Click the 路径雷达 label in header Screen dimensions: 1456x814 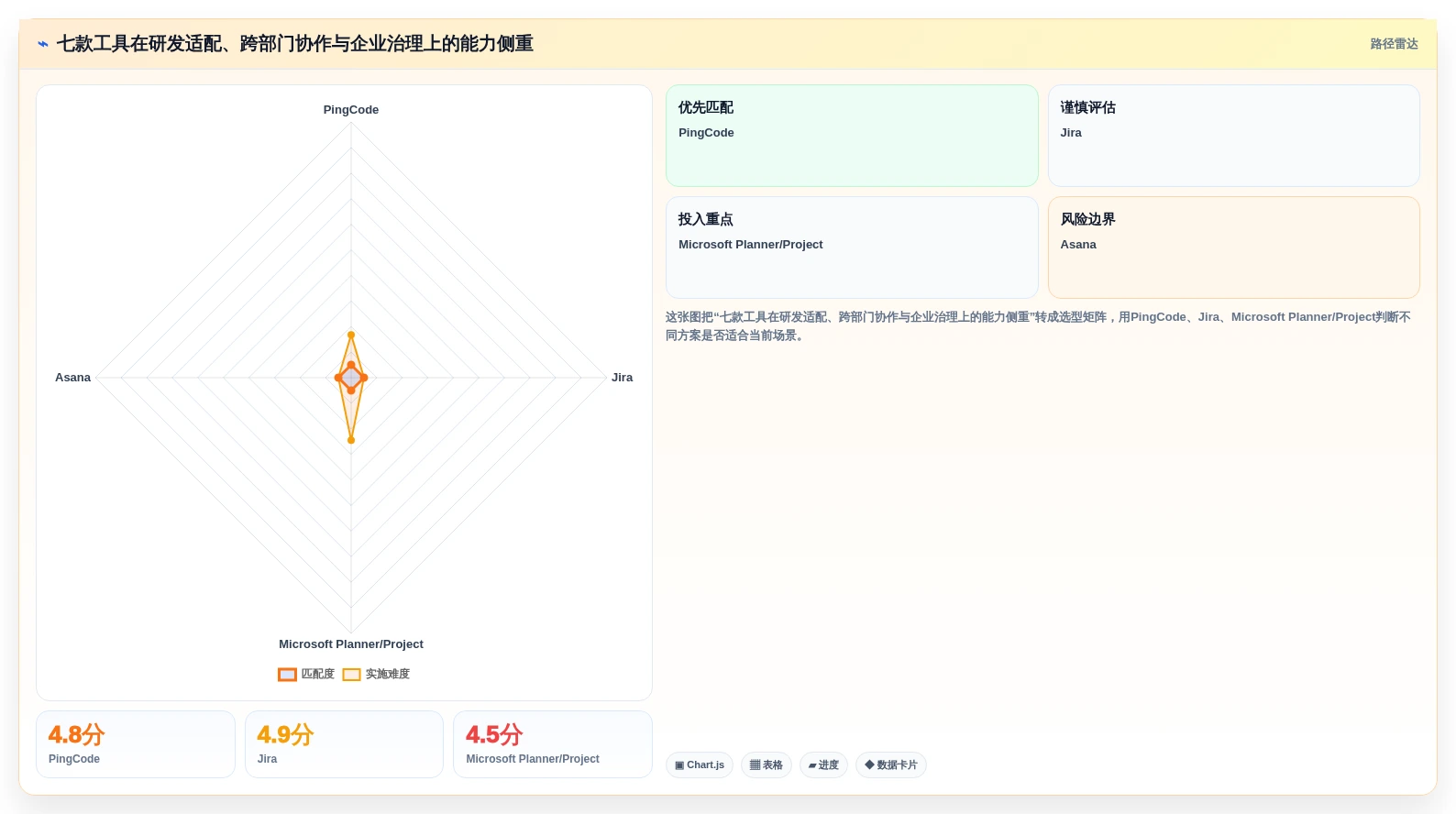click(x=1394, y=44)
